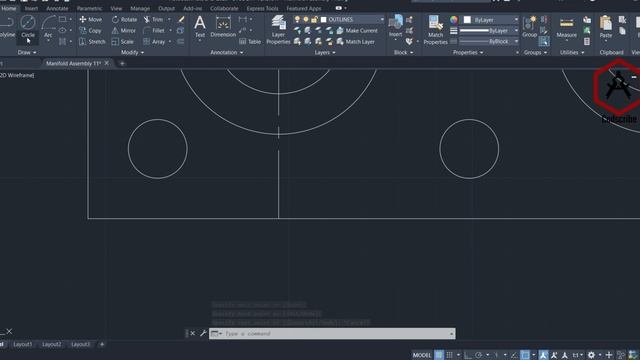
Task: Toggle annotation visibility in status bar
Action: click(x=543, y=355)
